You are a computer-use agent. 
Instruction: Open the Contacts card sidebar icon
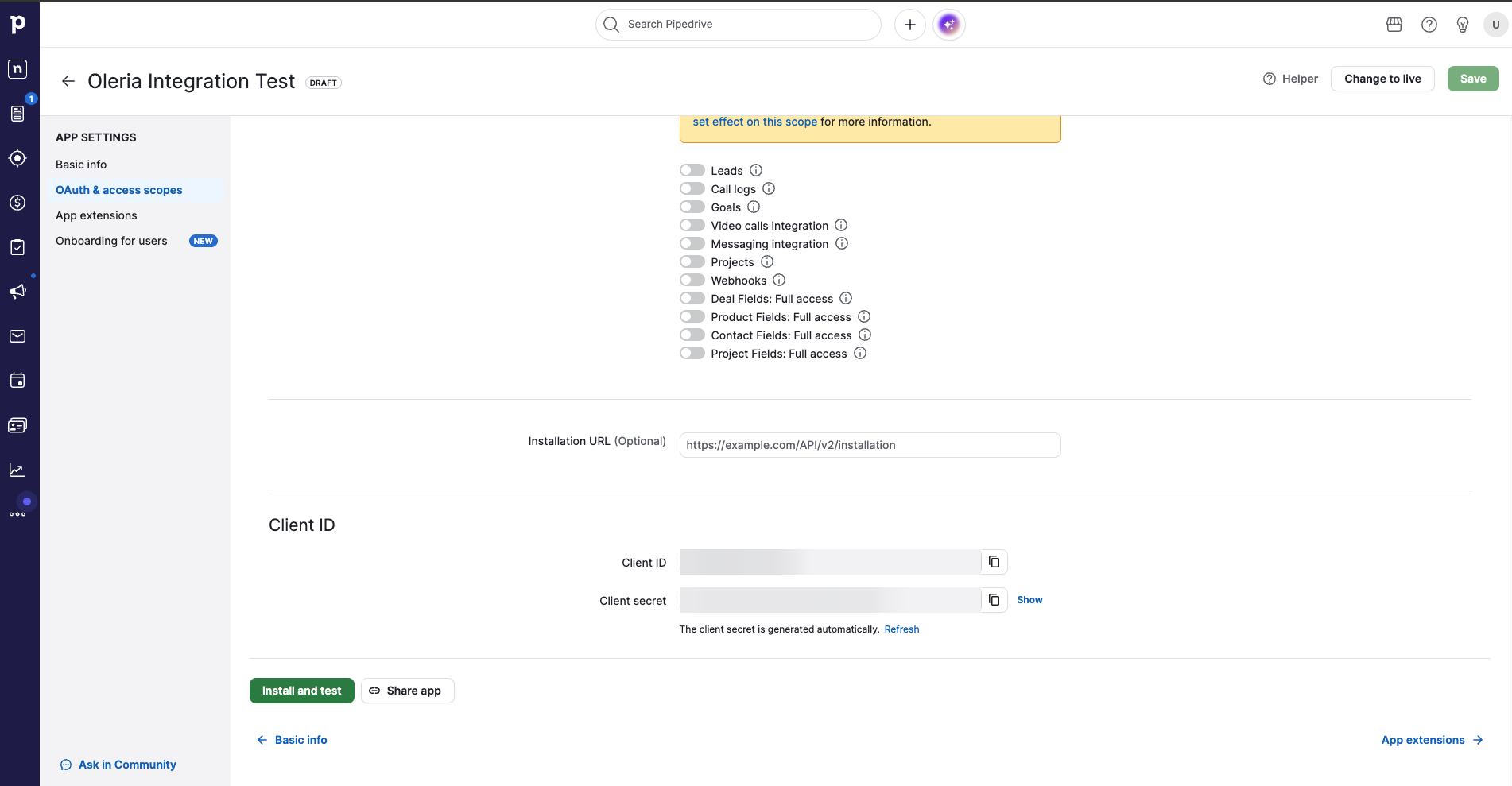(17, 425)
